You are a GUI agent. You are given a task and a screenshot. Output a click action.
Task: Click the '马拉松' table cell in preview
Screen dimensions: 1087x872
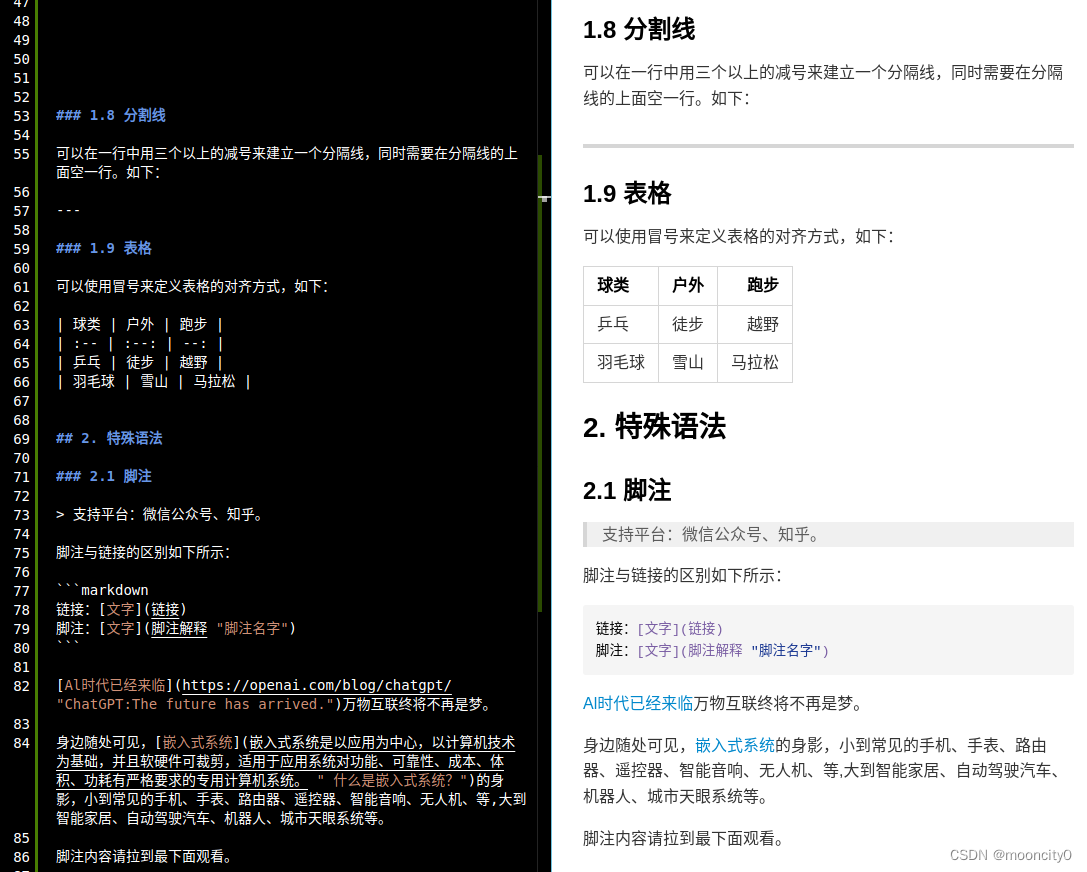point(755,363)
